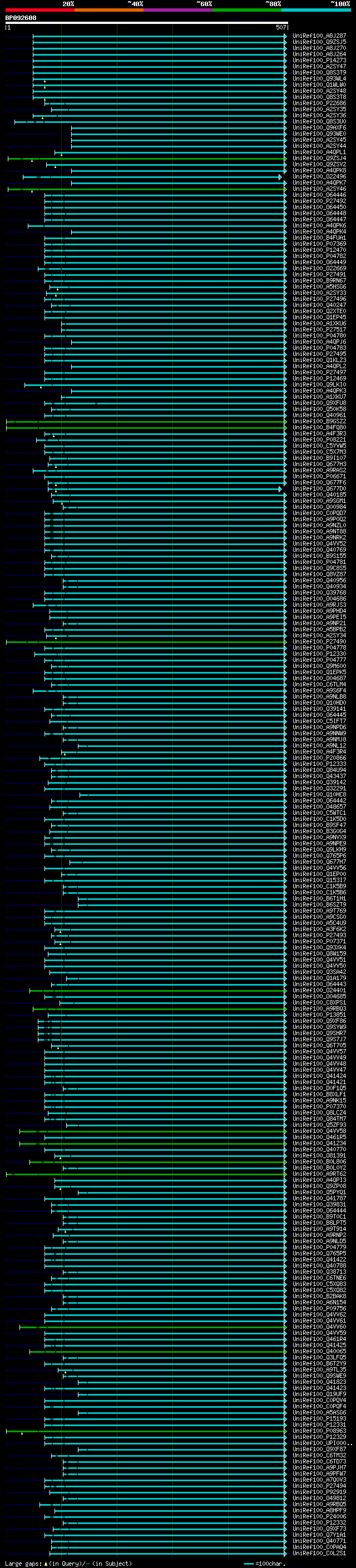Click hit label UniRef100_P27492

tap(319, 201)
